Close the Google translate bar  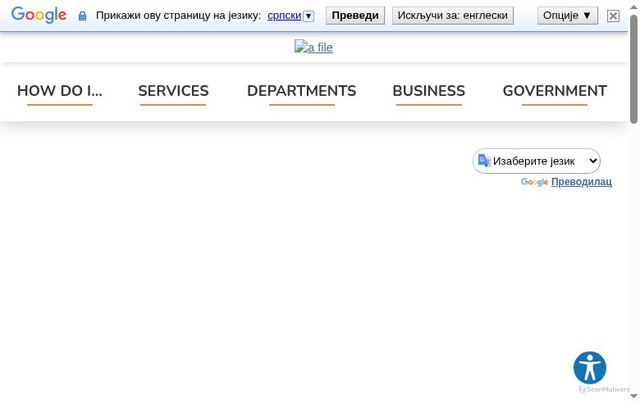613,16
